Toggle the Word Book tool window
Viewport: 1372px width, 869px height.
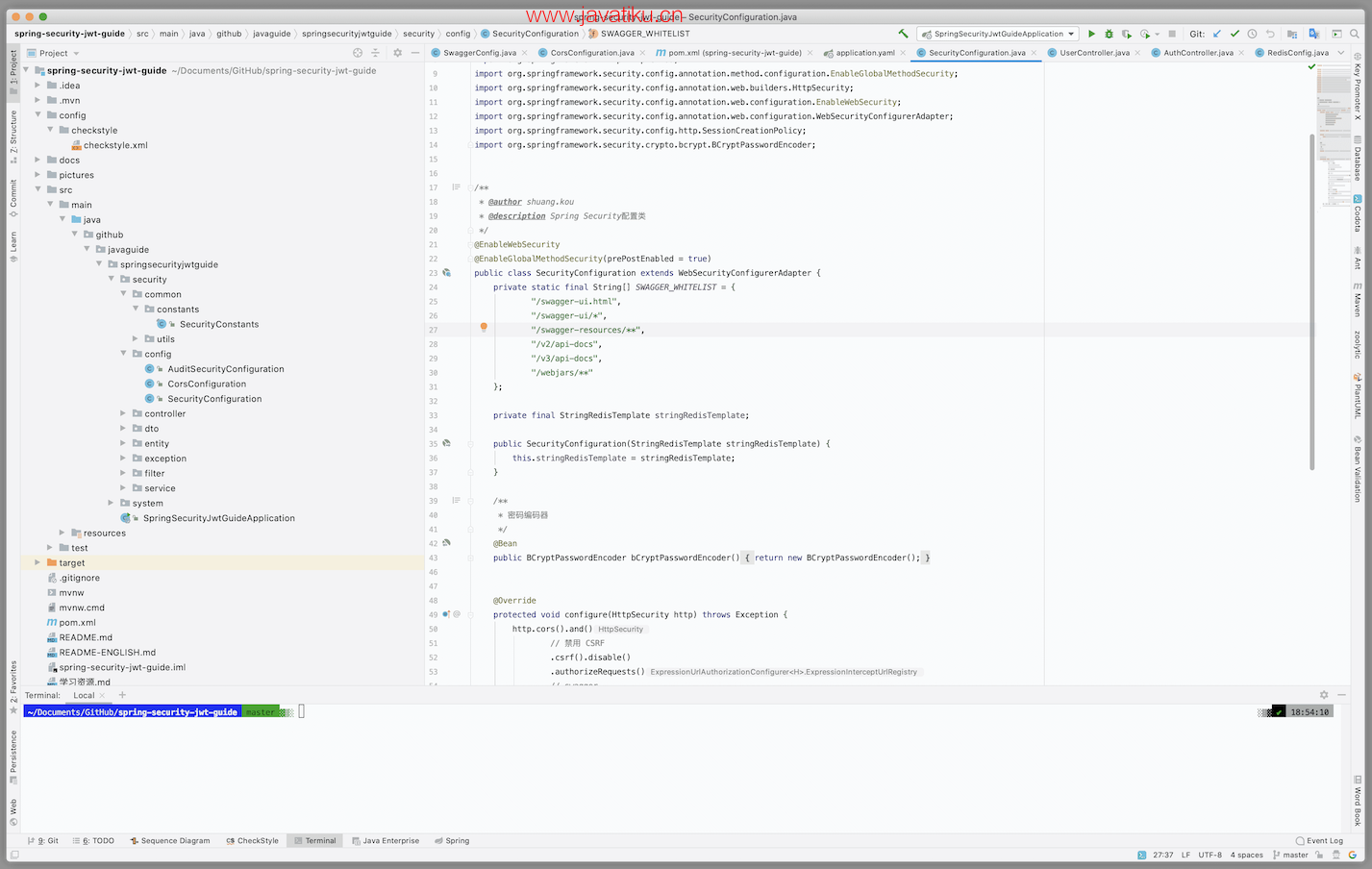[1358, 802]
